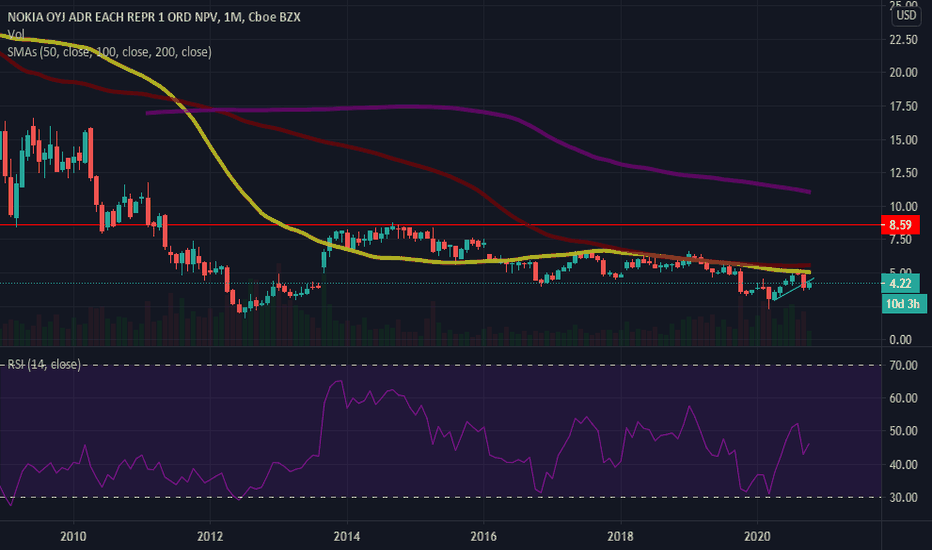Click the 2016 label on time axis
Screen dimensions: 932x550
(x=483, y=536)
